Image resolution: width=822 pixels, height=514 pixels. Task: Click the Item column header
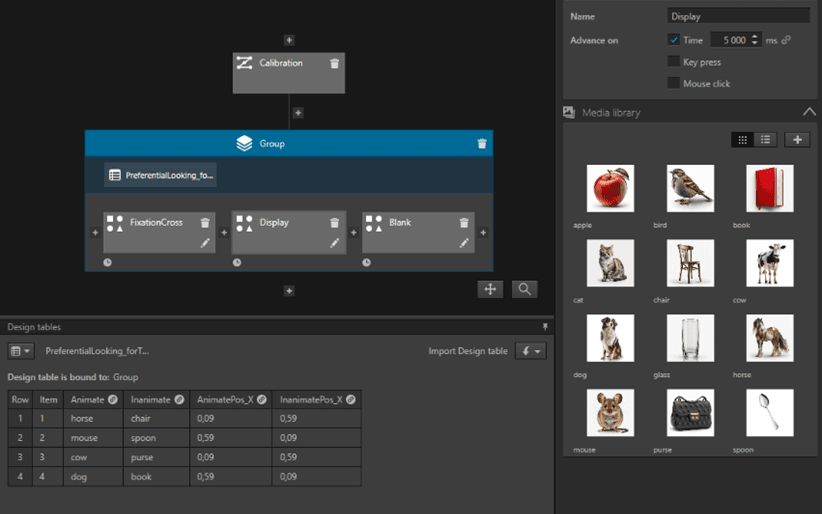tap(48, 400)
